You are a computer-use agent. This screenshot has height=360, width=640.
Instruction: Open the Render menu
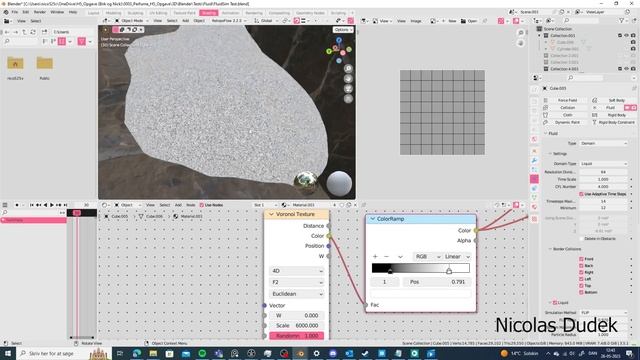tap(40, 12)
